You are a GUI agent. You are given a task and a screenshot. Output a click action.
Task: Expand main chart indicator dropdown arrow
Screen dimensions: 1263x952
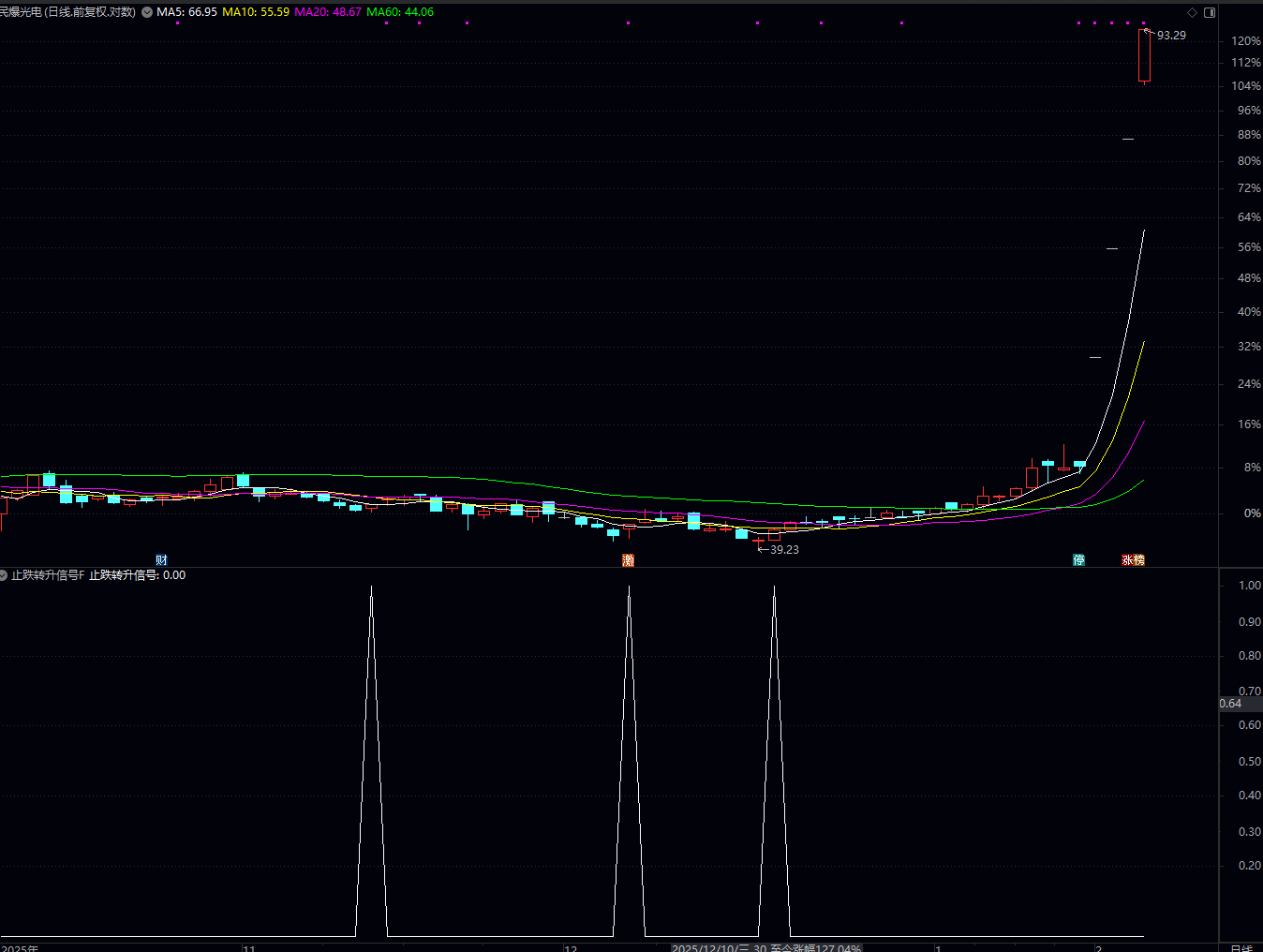[147, 12]
